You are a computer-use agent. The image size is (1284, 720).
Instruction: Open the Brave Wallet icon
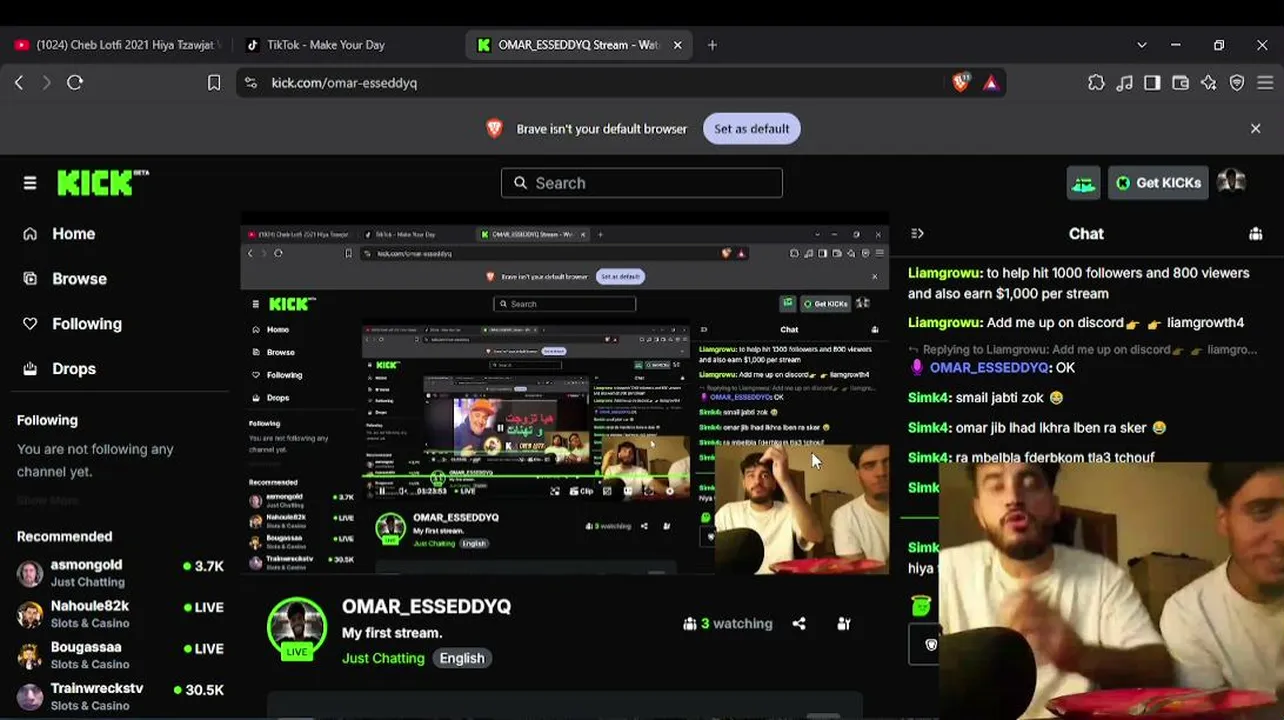(1181, 83)
